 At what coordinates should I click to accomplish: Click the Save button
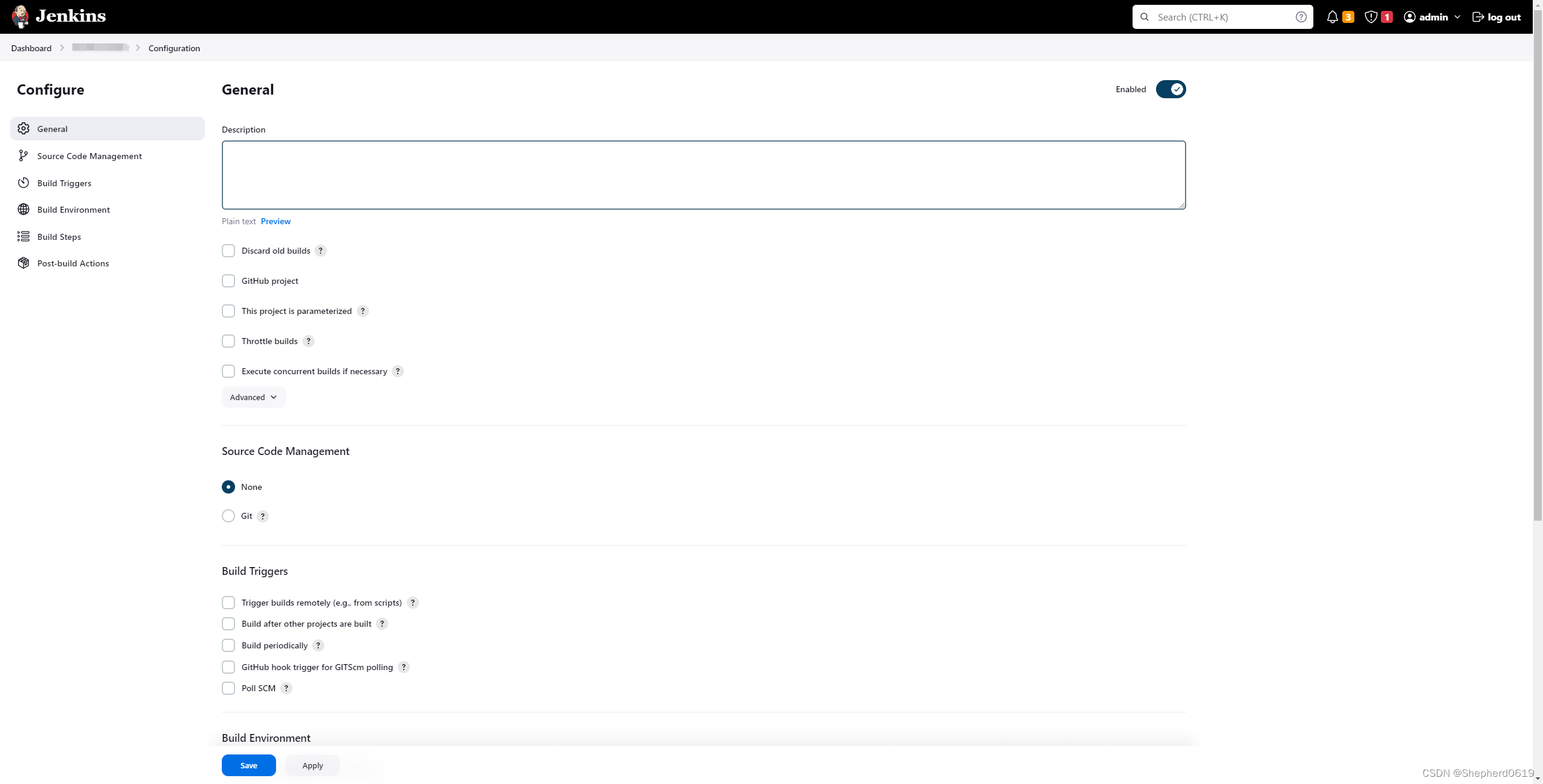(248, 764)
